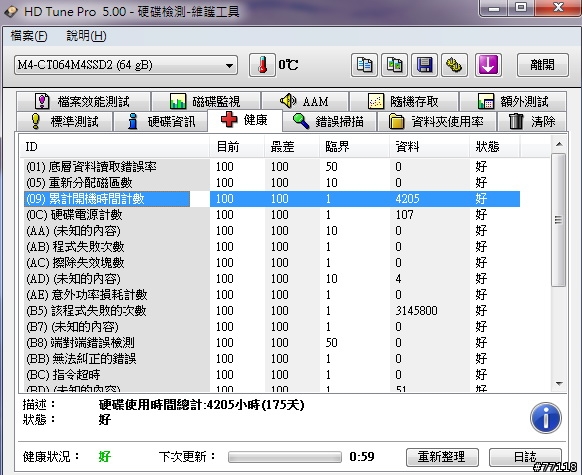
Task: Click the scrollbar down arrow
Action: click(x=559, y=384)
